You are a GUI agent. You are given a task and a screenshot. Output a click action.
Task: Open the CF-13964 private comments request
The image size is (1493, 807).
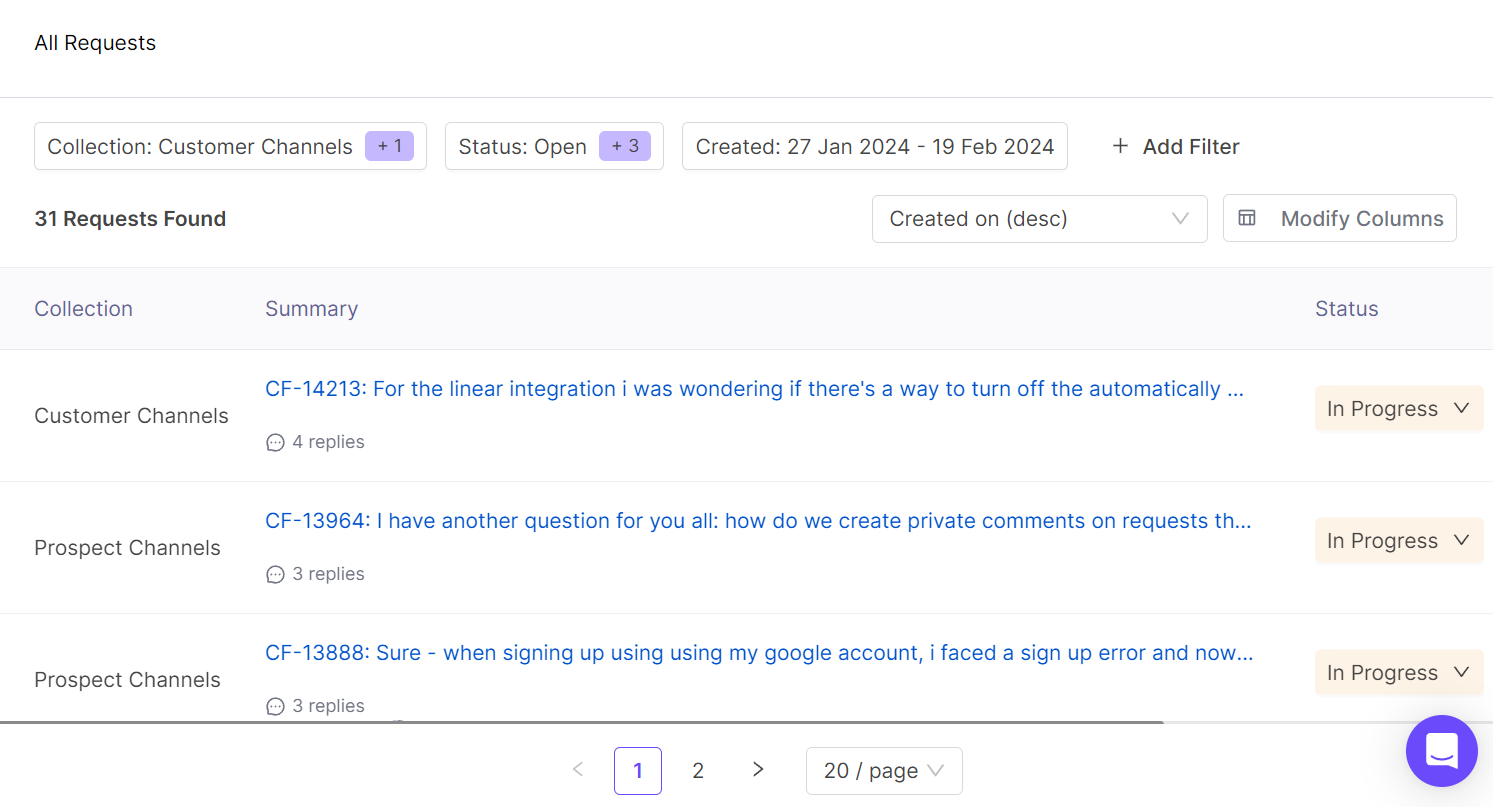pos(757,521)
